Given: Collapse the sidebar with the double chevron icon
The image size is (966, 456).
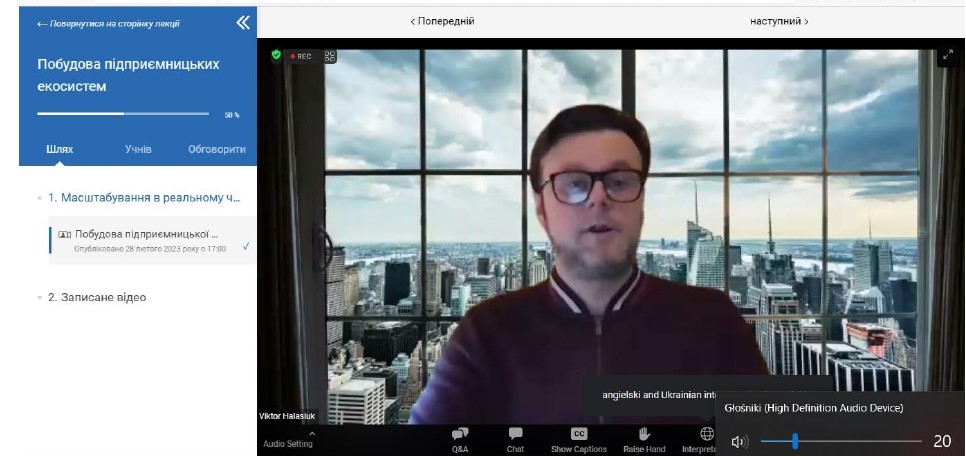Looking at the screenshot, I should pyautogui.click(x=243, y=23).
